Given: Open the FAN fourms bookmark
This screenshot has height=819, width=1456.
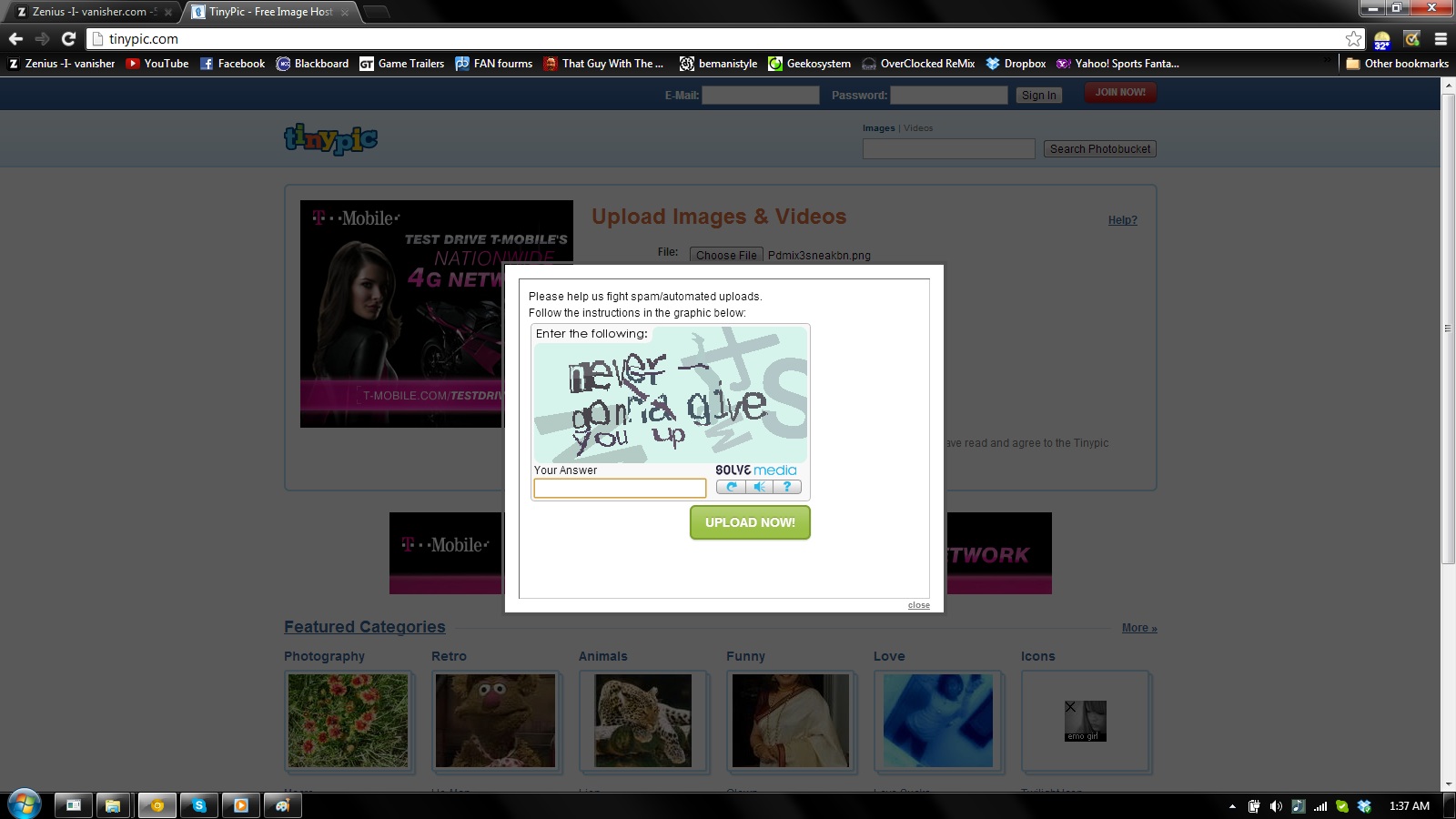Looking at the screenshot, I should [x=494, y=64].
